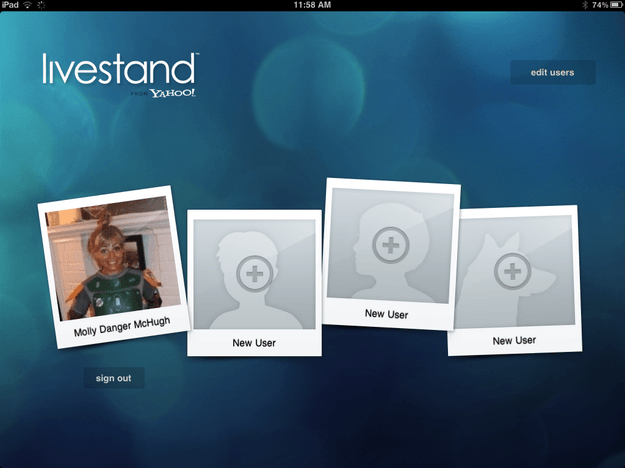Add user via side-profile silhouette plus icon
625x468 pixels.
coord(391,246)
